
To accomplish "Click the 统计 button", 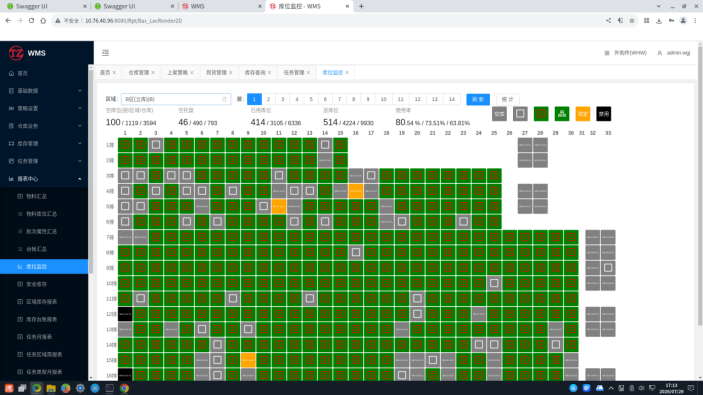I will click(x=508, y=99).
